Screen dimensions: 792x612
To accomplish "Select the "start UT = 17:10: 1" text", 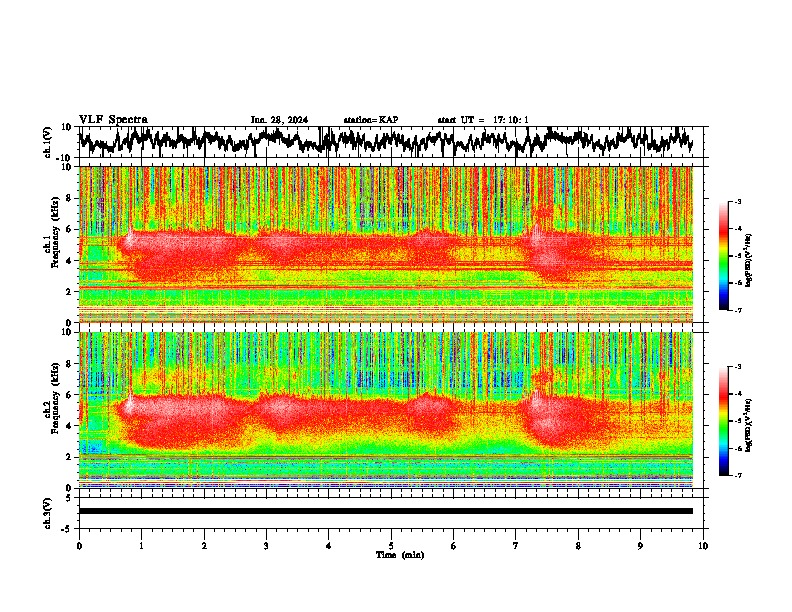I will pyautogui.click(x=483, y=120).
